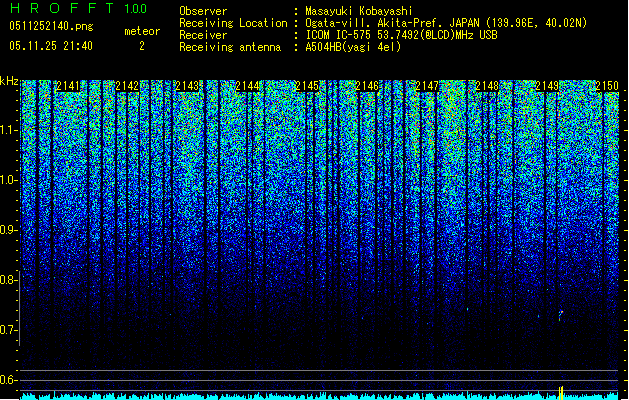Click antenna value A504HB(yagi 4el)
The width and height of the screenshot is (629, 400).
point(353,47)
